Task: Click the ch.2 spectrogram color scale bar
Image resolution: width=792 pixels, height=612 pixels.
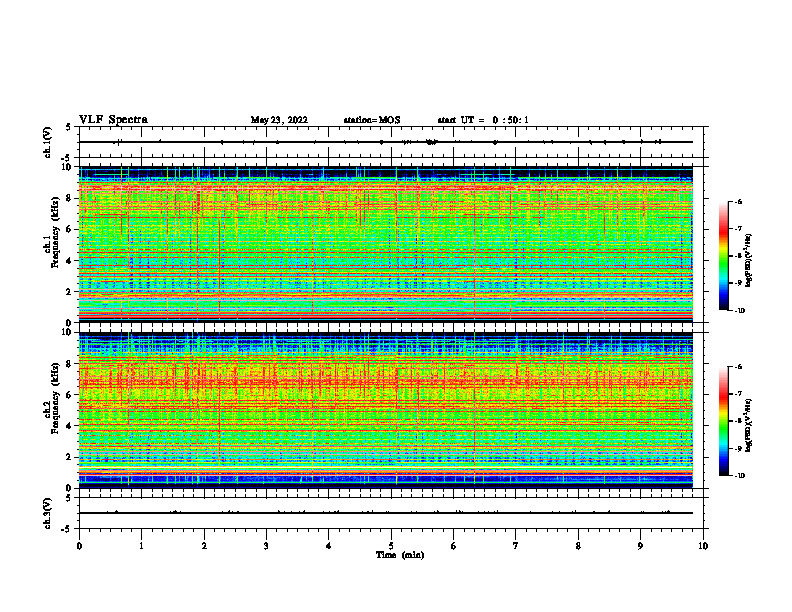Action: coord(723,421)
